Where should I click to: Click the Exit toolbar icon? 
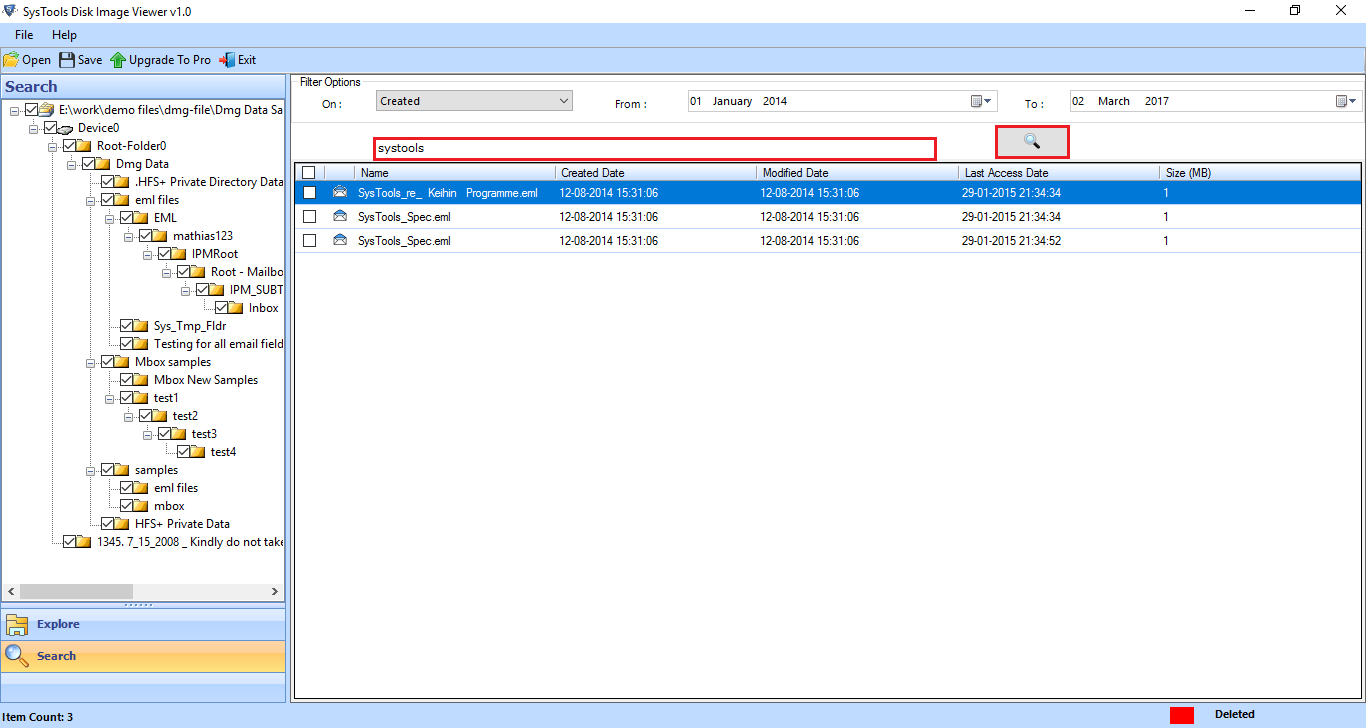point(237,59)
